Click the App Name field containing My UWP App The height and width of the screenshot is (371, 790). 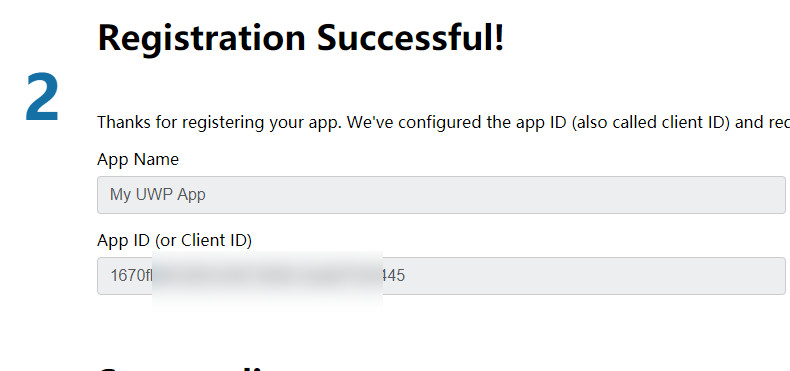click(441, 195)
